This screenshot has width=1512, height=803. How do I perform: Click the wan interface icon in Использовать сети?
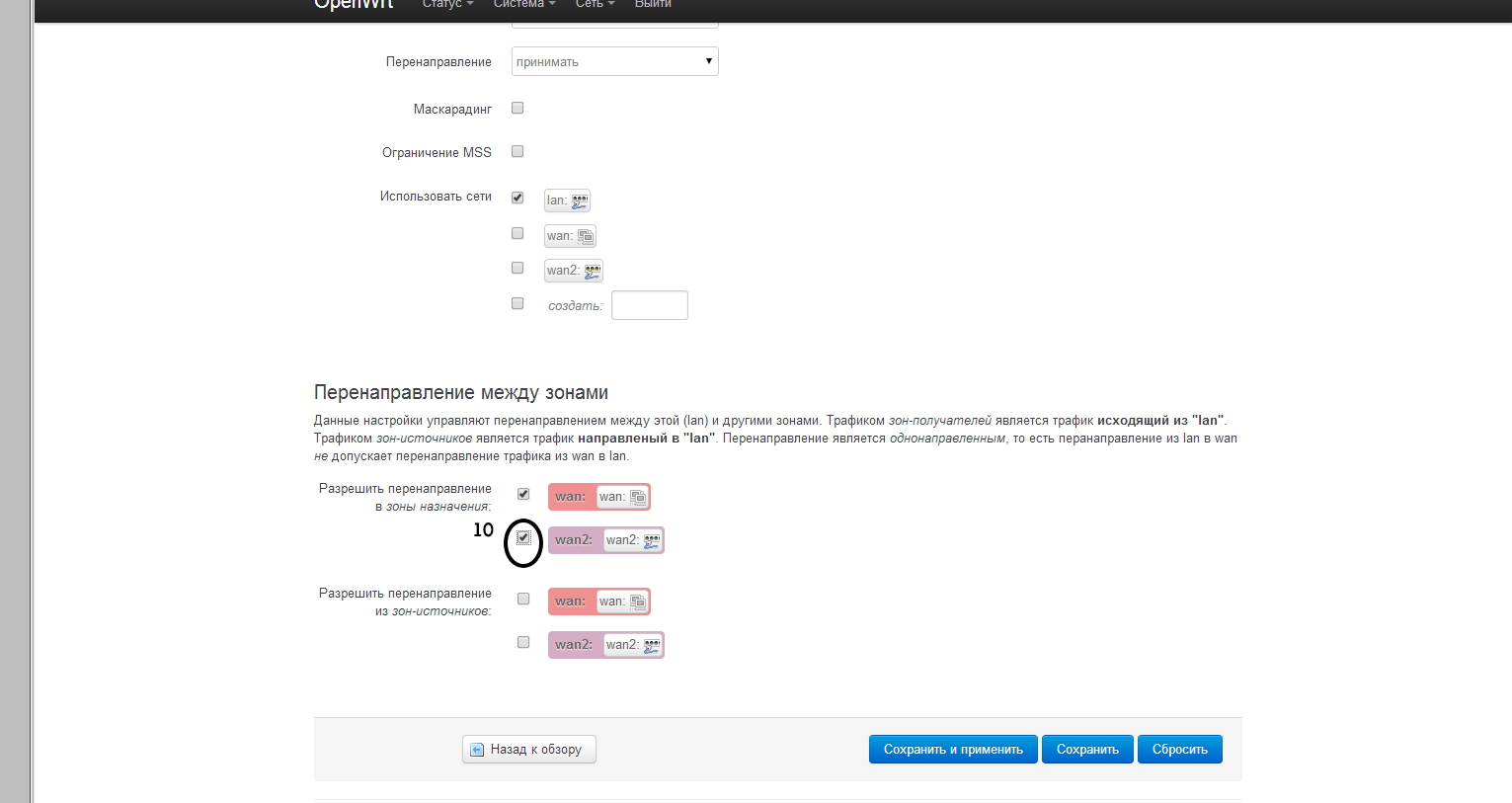(586, 236)
